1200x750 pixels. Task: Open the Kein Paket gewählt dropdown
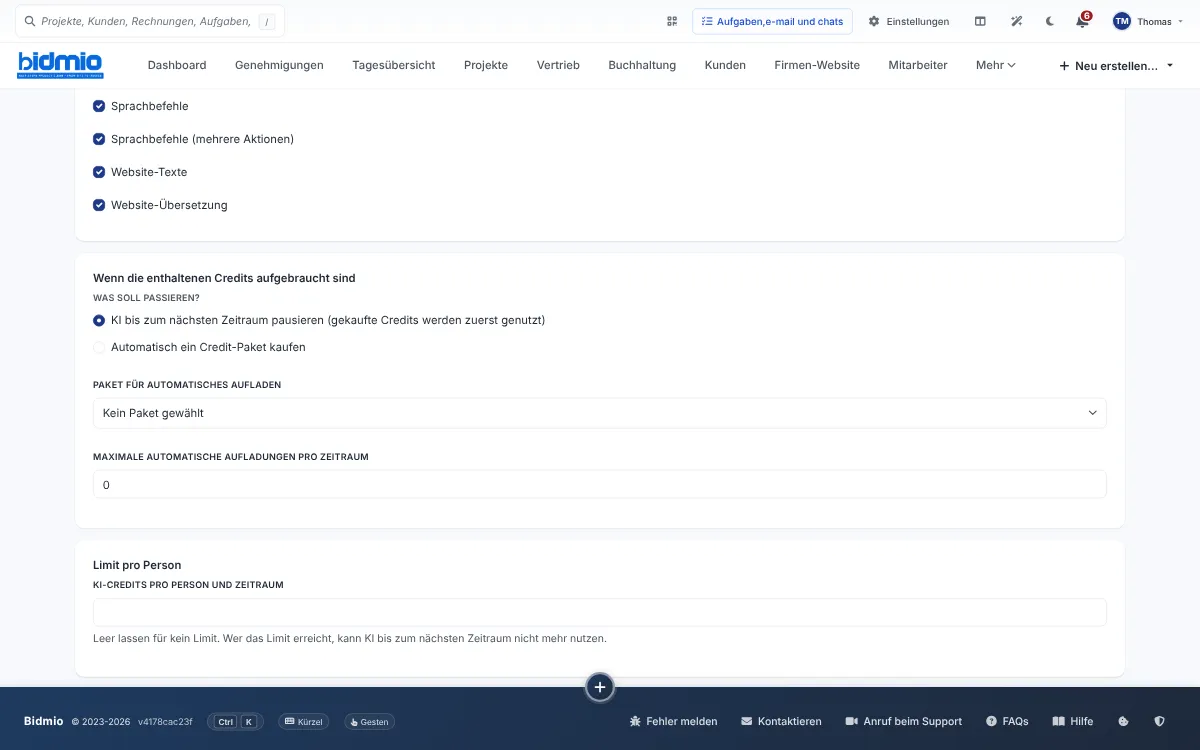(600, 413)
